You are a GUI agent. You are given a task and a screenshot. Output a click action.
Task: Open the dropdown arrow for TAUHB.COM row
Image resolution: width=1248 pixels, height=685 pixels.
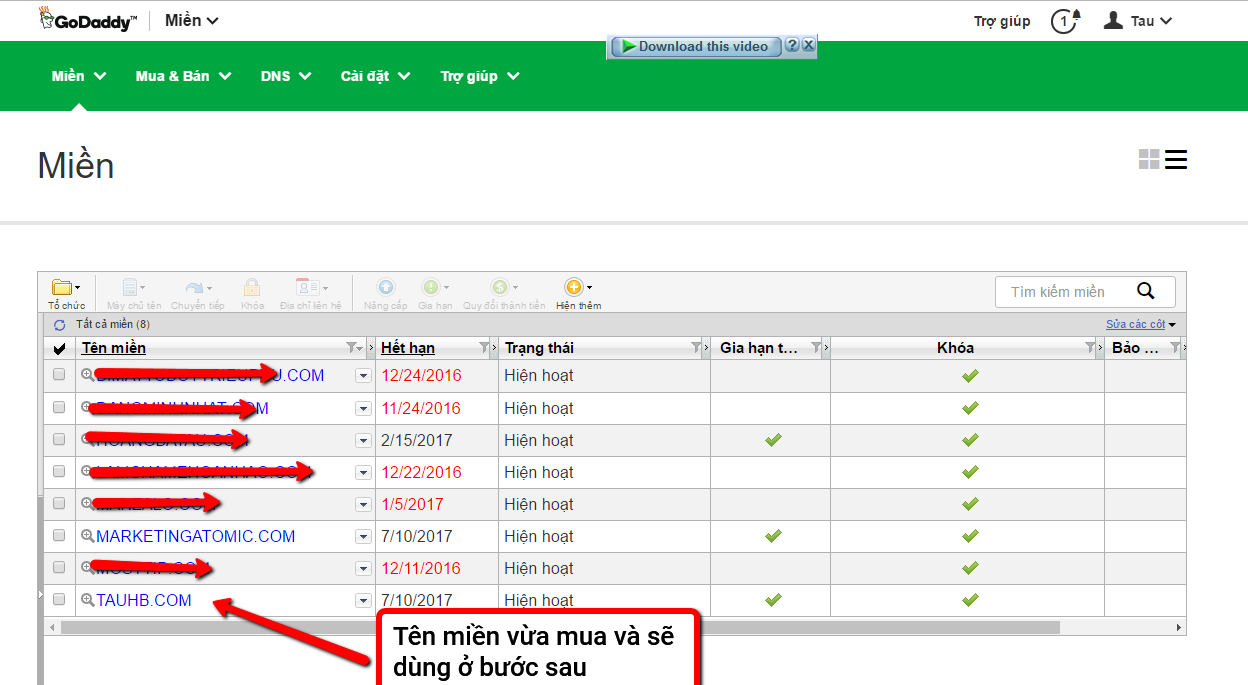[363, 600]
